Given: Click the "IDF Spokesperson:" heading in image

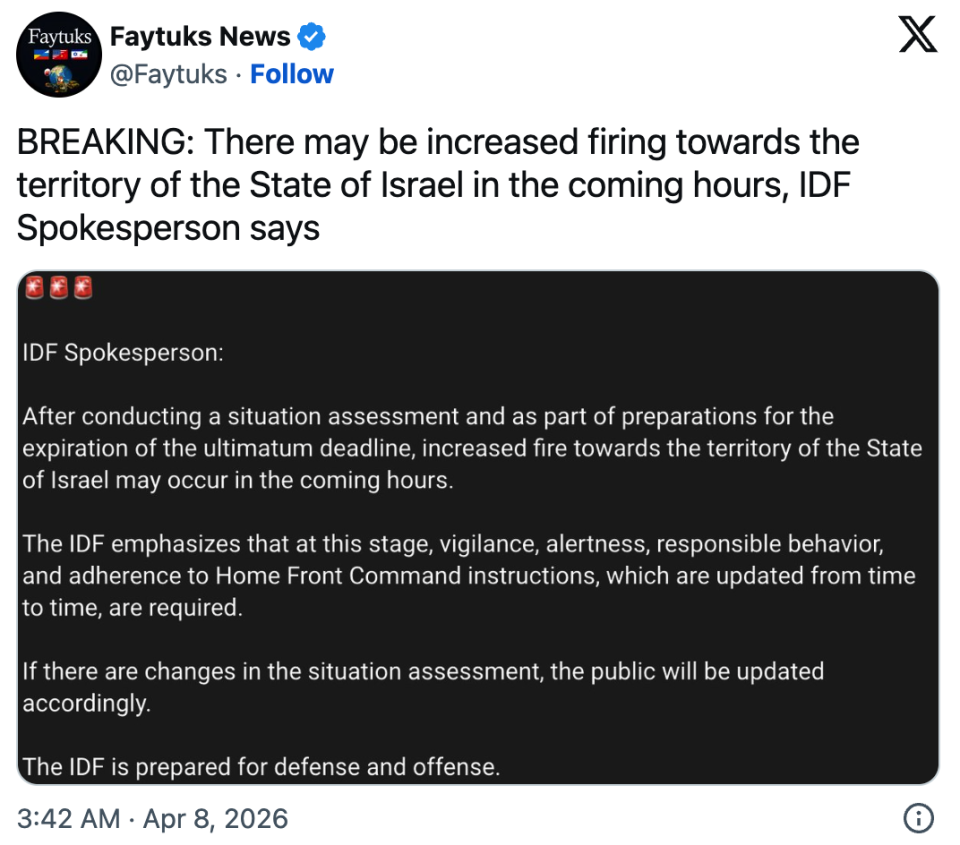Looking at the screenshot, I should coord(123,353).
